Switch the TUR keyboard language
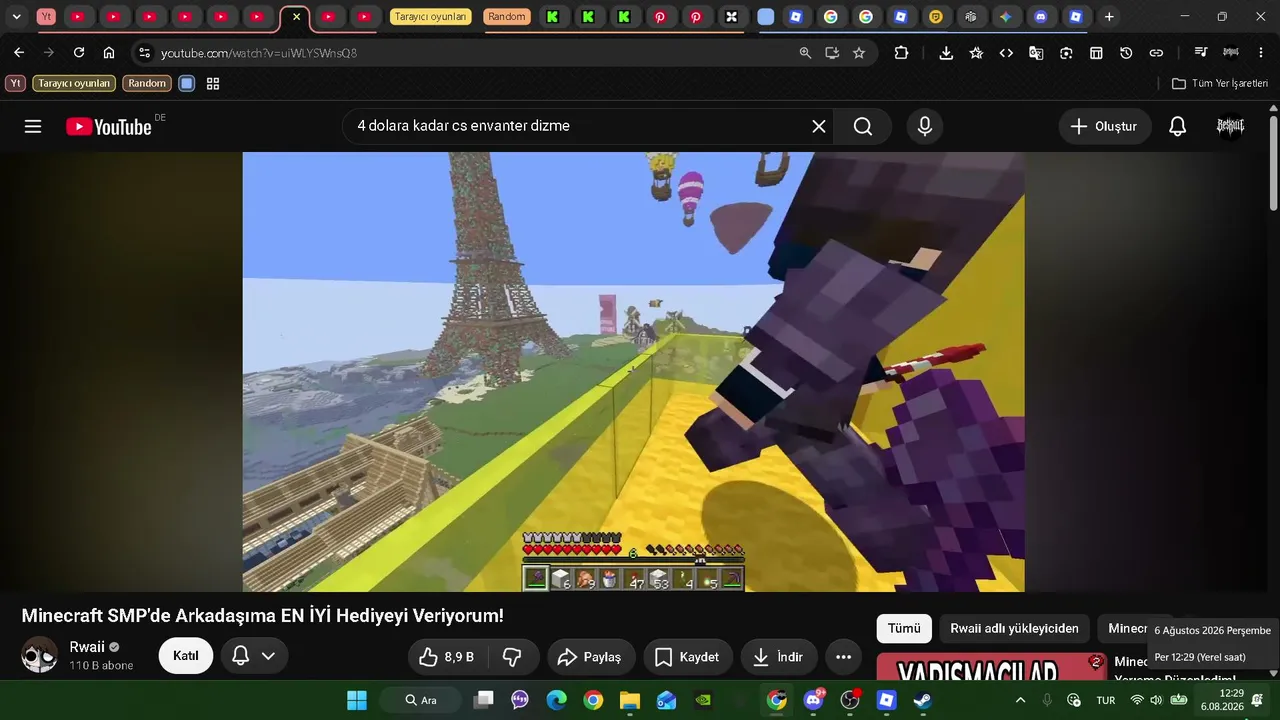This screenshot has height=720, width=1280. 1106,700
